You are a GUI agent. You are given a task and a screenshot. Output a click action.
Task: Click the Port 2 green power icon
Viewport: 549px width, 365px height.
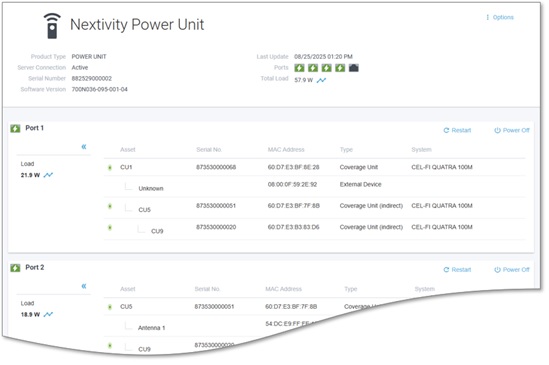(x=15, y=268)
